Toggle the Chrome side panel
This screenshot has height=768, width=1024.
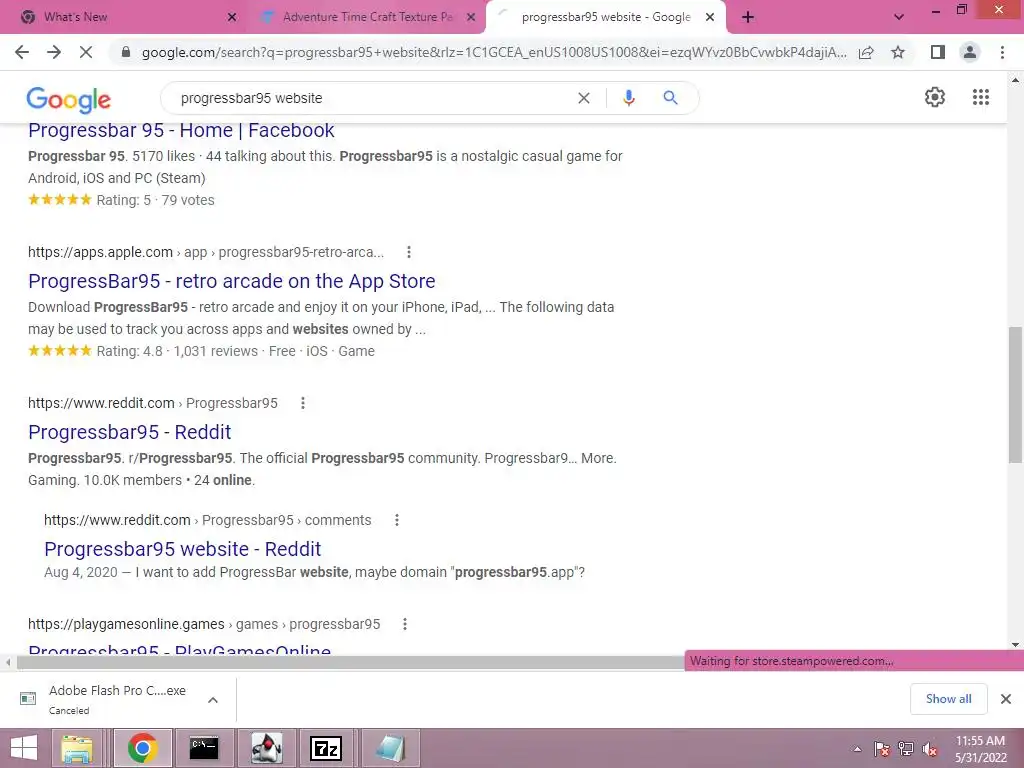pos(938,52)
